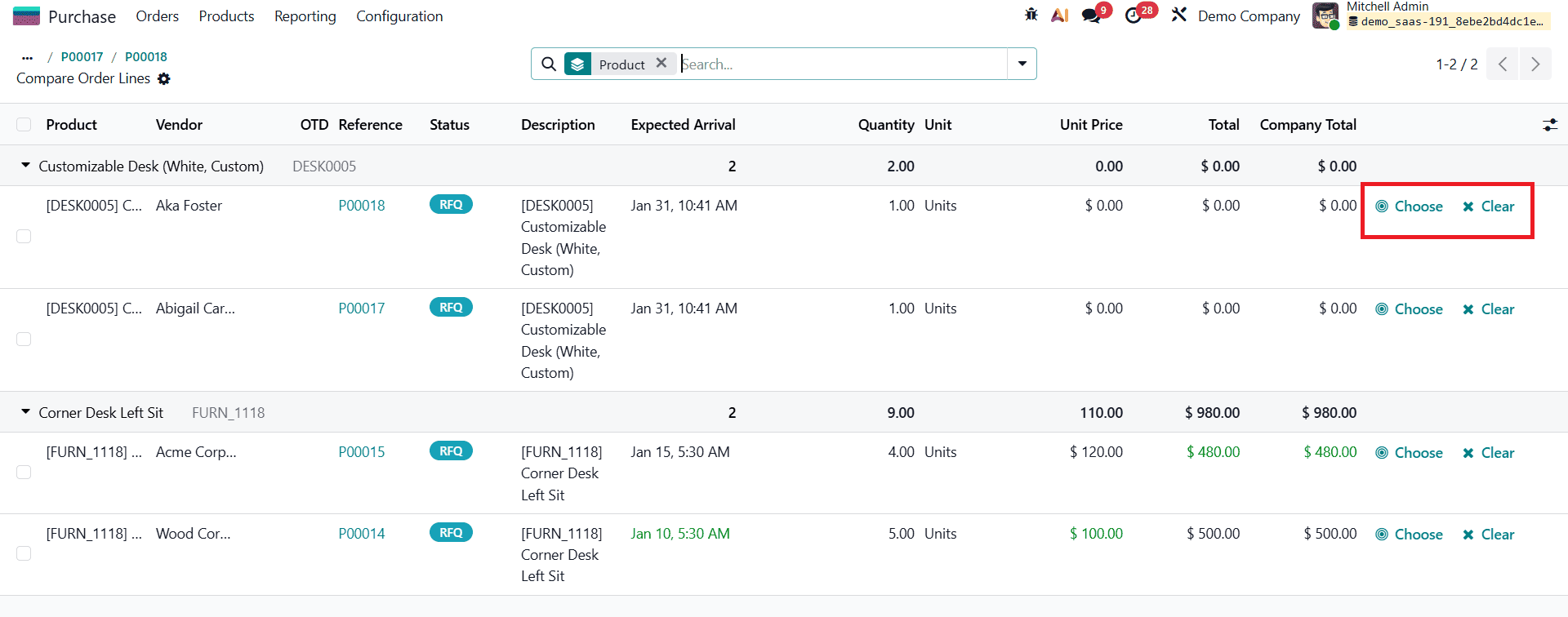Collapse the Corner Desk Left Sit group

(x=25, y=412)
